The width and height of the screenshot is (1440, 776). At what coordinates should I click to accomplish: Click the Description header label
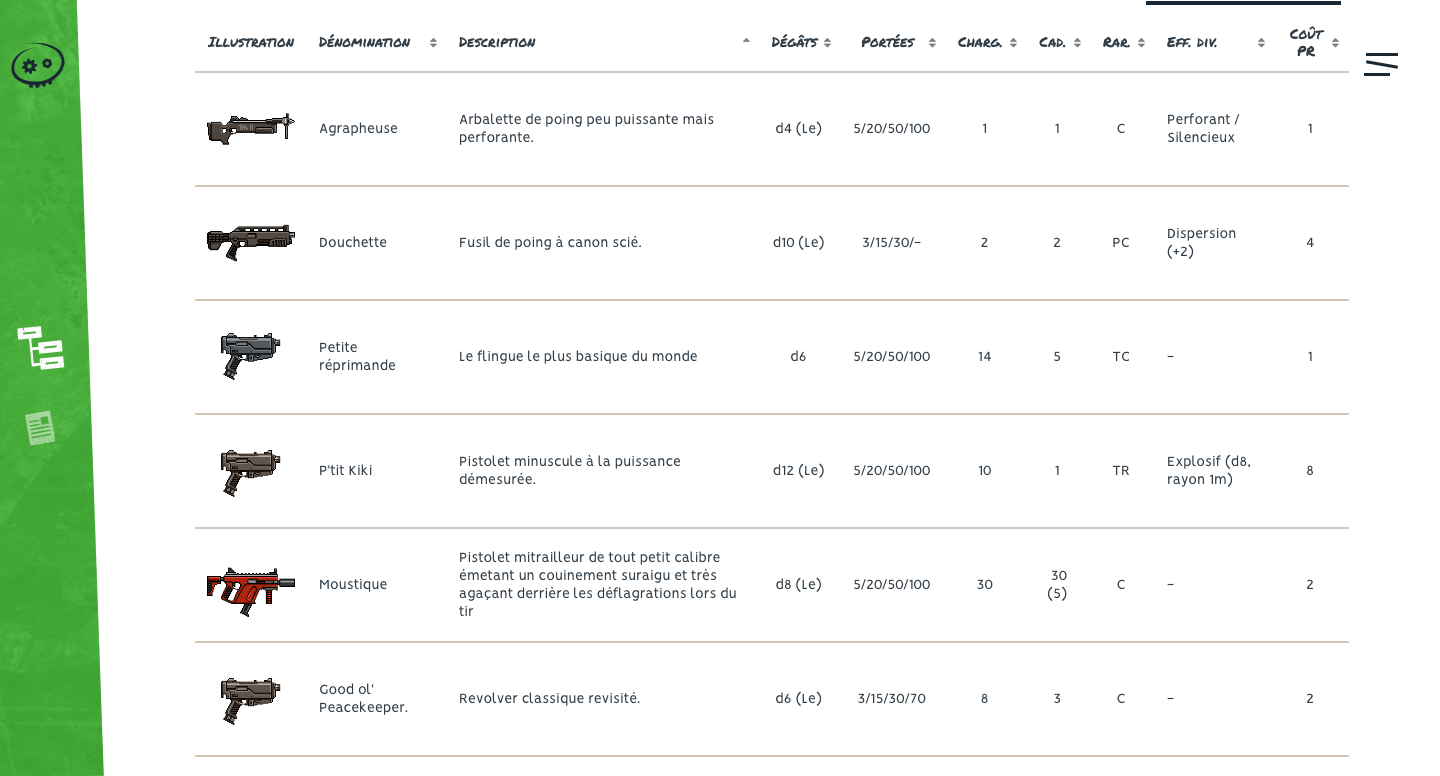pyautogui.click(x=497, y=42)
